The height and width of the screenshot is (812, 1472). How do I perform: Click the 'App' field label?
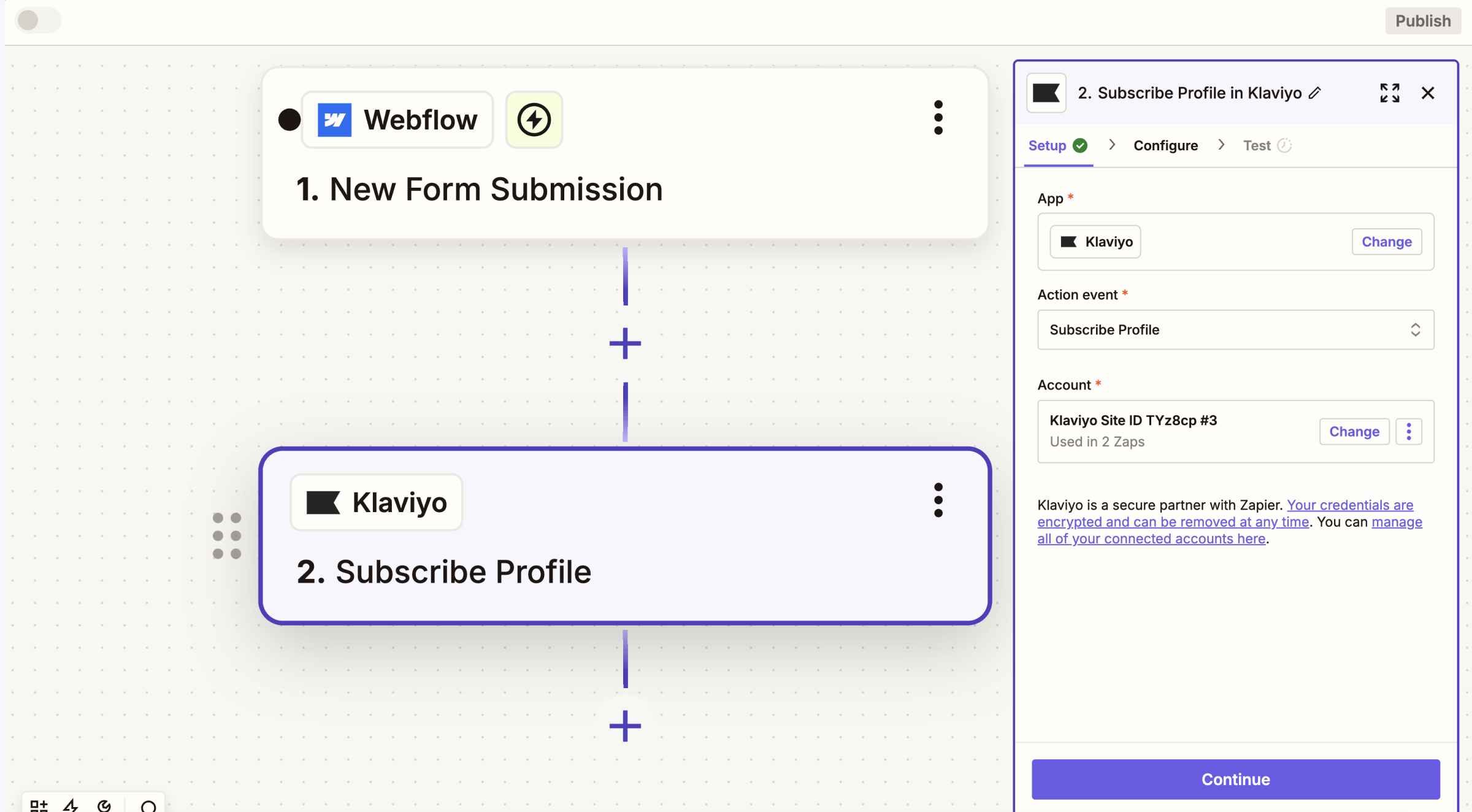coord(1050,199)
